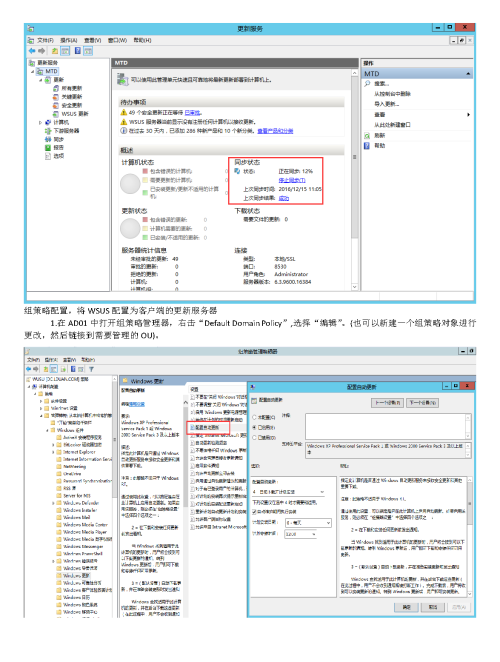Click the 上一个设置 button
This screenshot has height=662, width=500.
tap(388, 403)
